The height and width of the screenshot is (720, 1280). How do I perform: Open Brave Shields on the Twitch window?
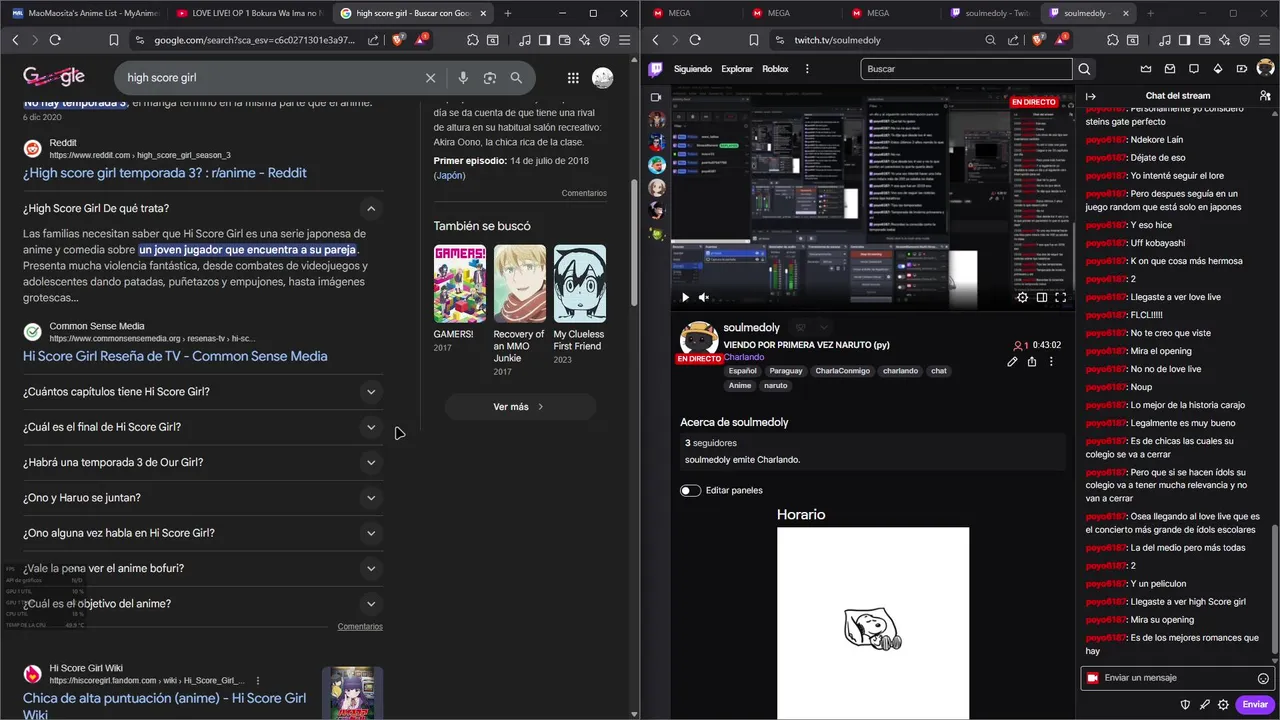[x=1039, y=40]
